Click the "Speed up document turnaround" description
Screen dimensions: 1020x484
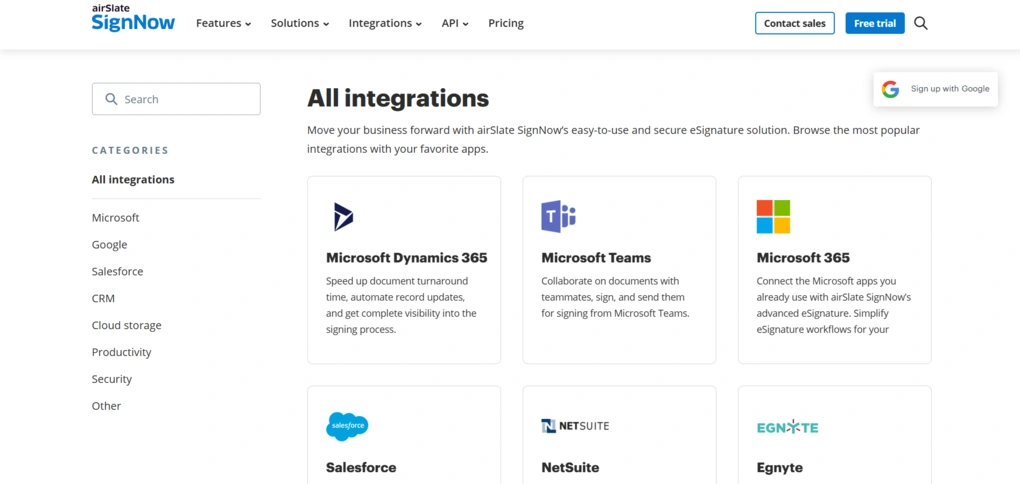[401, 305]
